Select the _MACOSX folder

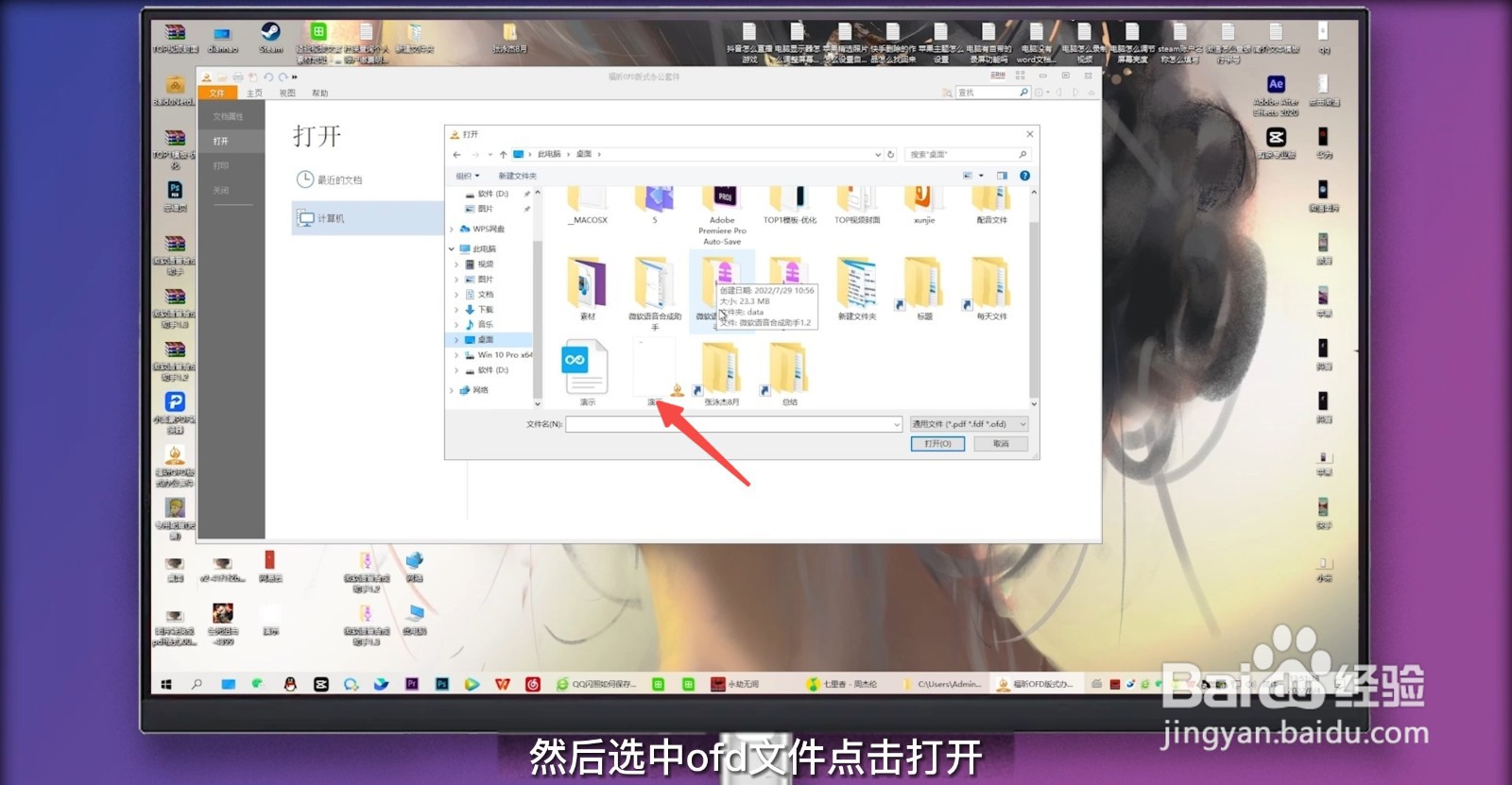coord(588,205)
